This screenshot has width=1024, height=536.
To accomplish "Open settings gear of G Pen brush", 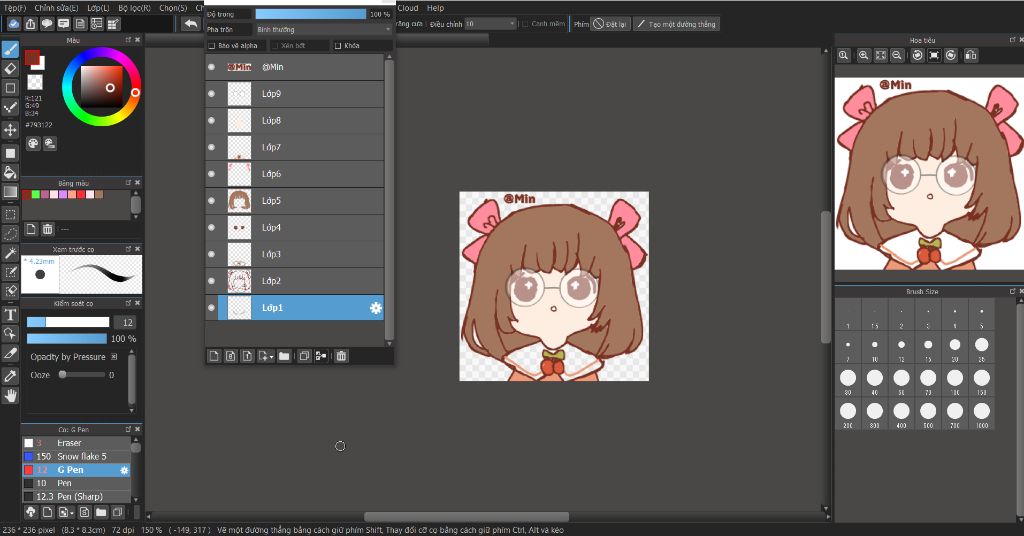I will click(124, 470).
